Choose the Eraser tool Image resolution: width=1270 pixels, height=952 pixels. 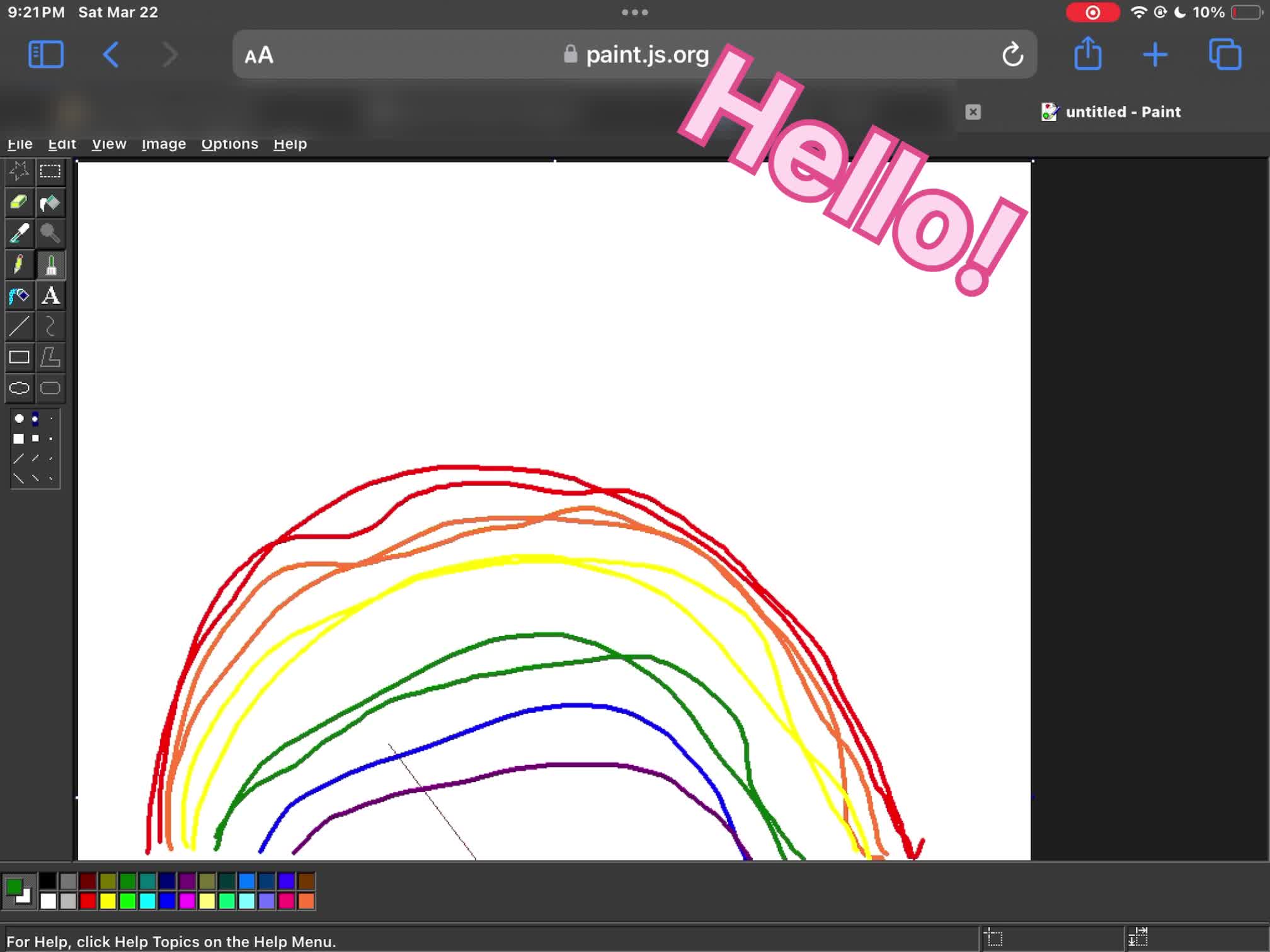[19, 202]
